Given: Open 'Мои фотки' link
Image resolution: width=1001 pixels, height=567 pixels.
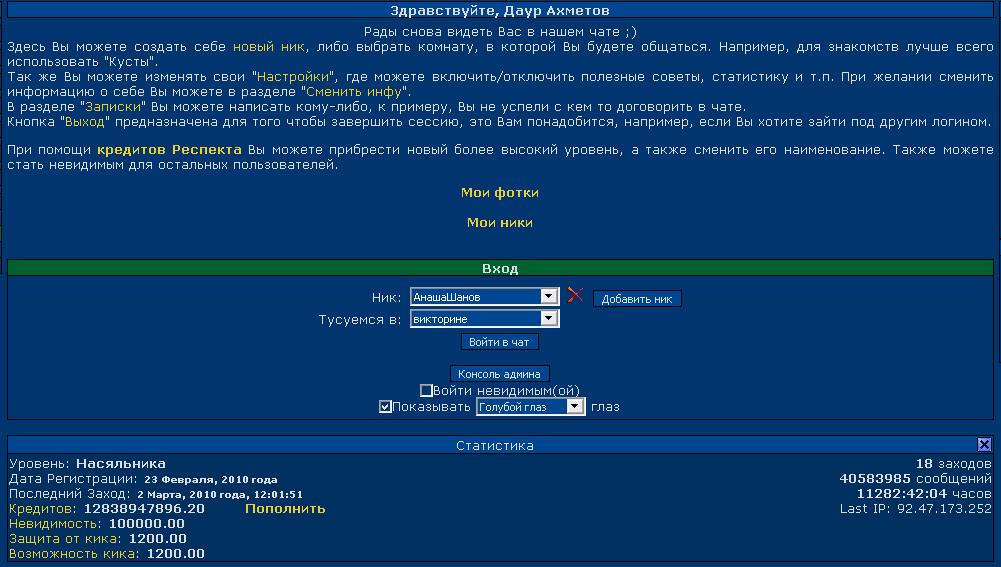Looking at the screenshot, I should [500, 192].
